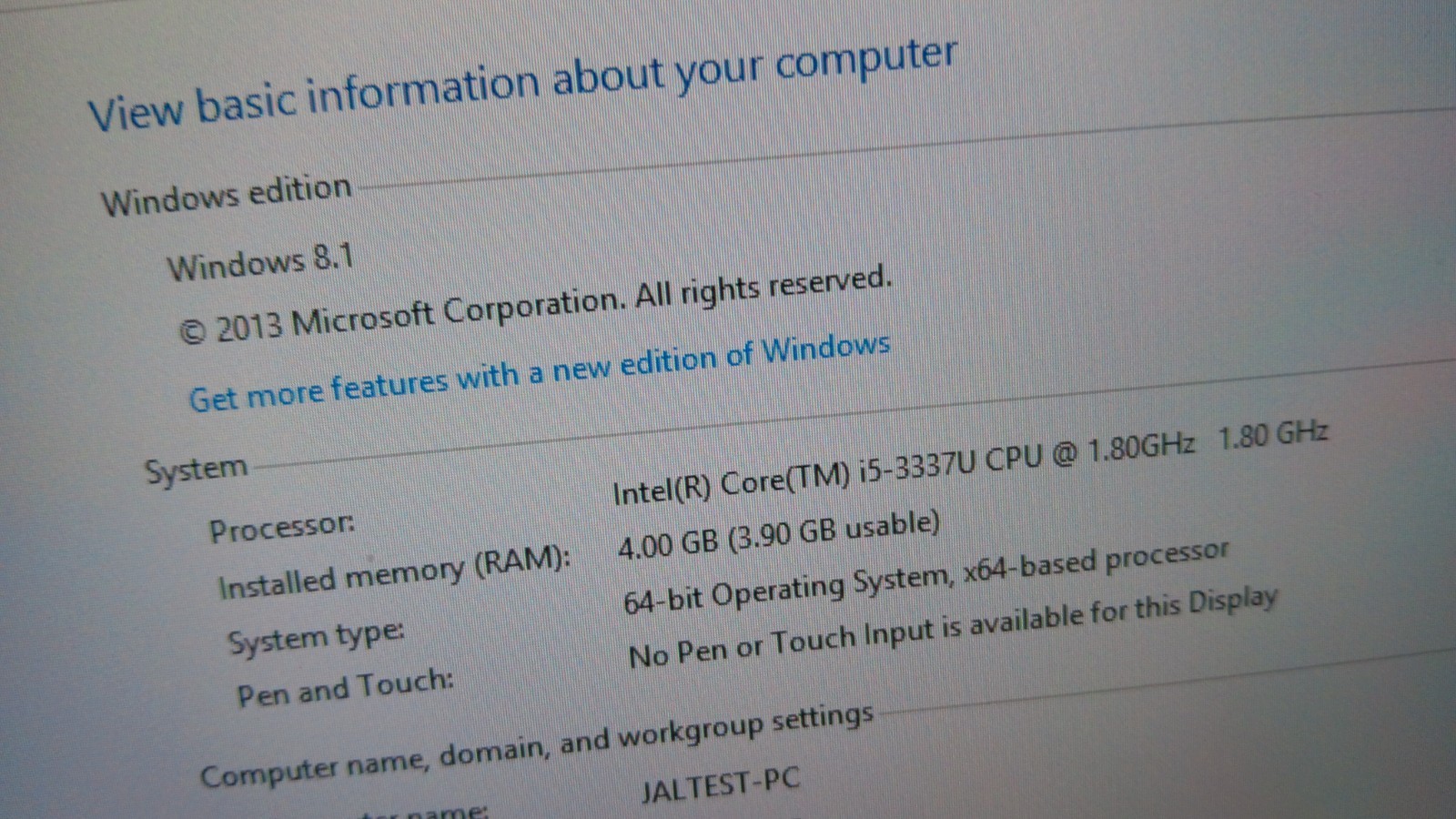Select the 'View basic information about your computer' heading
Image resolution: width=1456 pixels, height=819 pixels.
[522, 84]
